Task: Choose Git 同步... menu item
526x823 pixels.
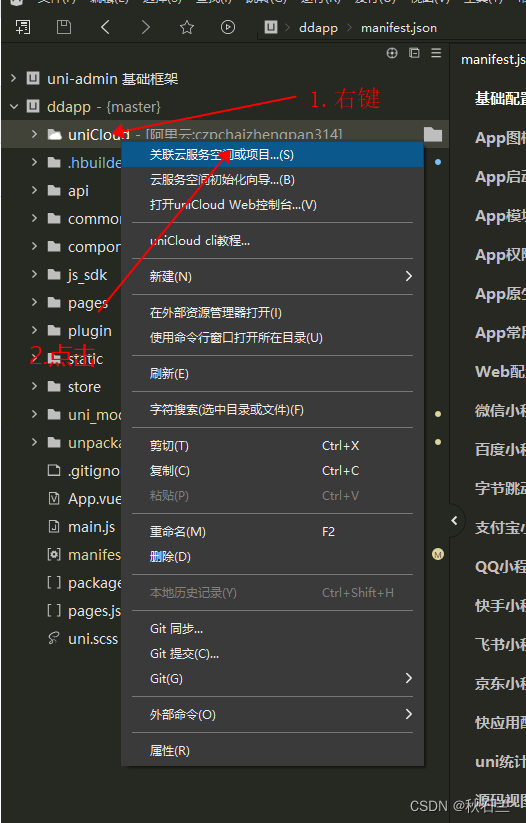Action: coord(272,628)
